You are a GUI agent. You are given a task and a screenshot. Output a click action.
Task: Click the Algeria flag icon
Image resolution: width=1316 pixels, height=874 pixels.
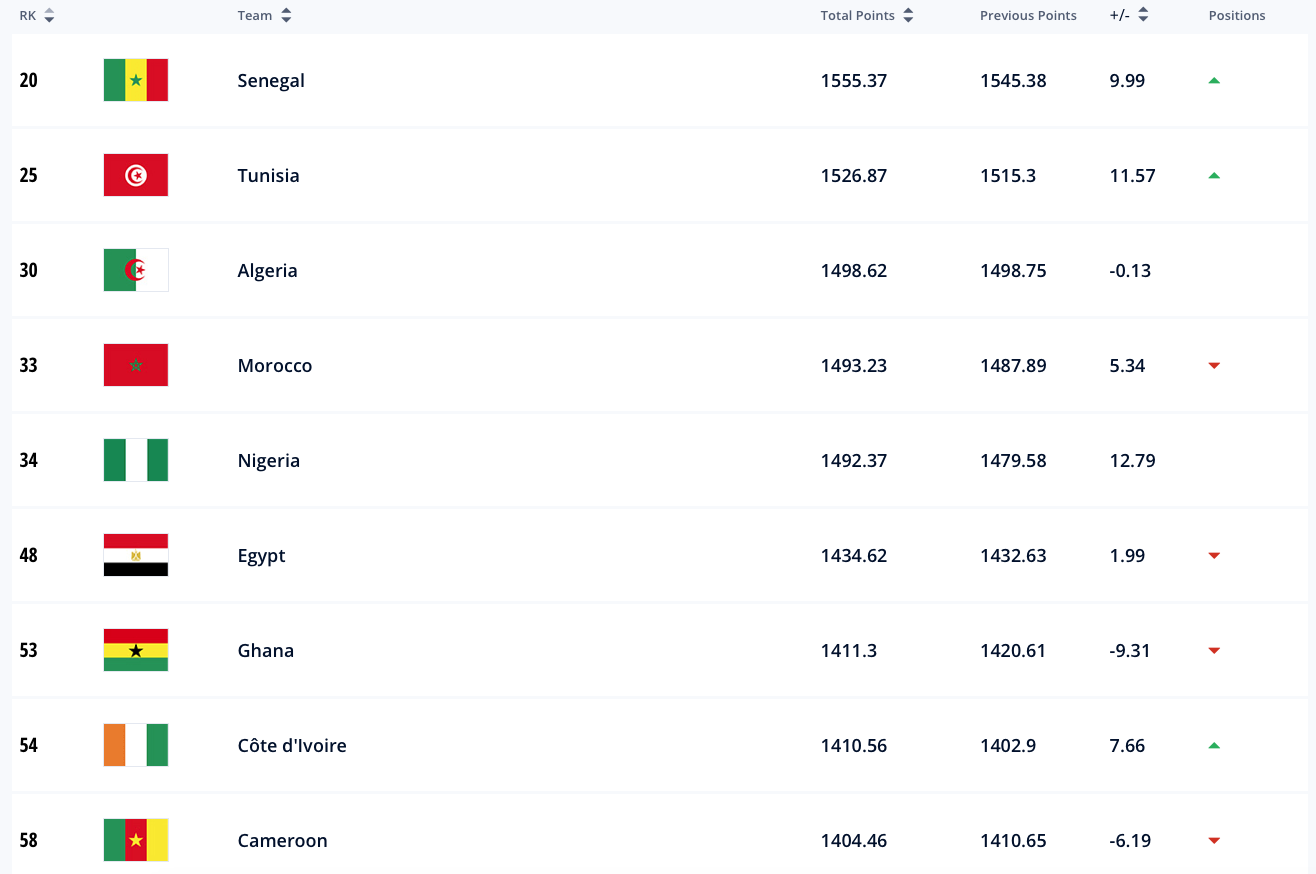click(136, 270)
